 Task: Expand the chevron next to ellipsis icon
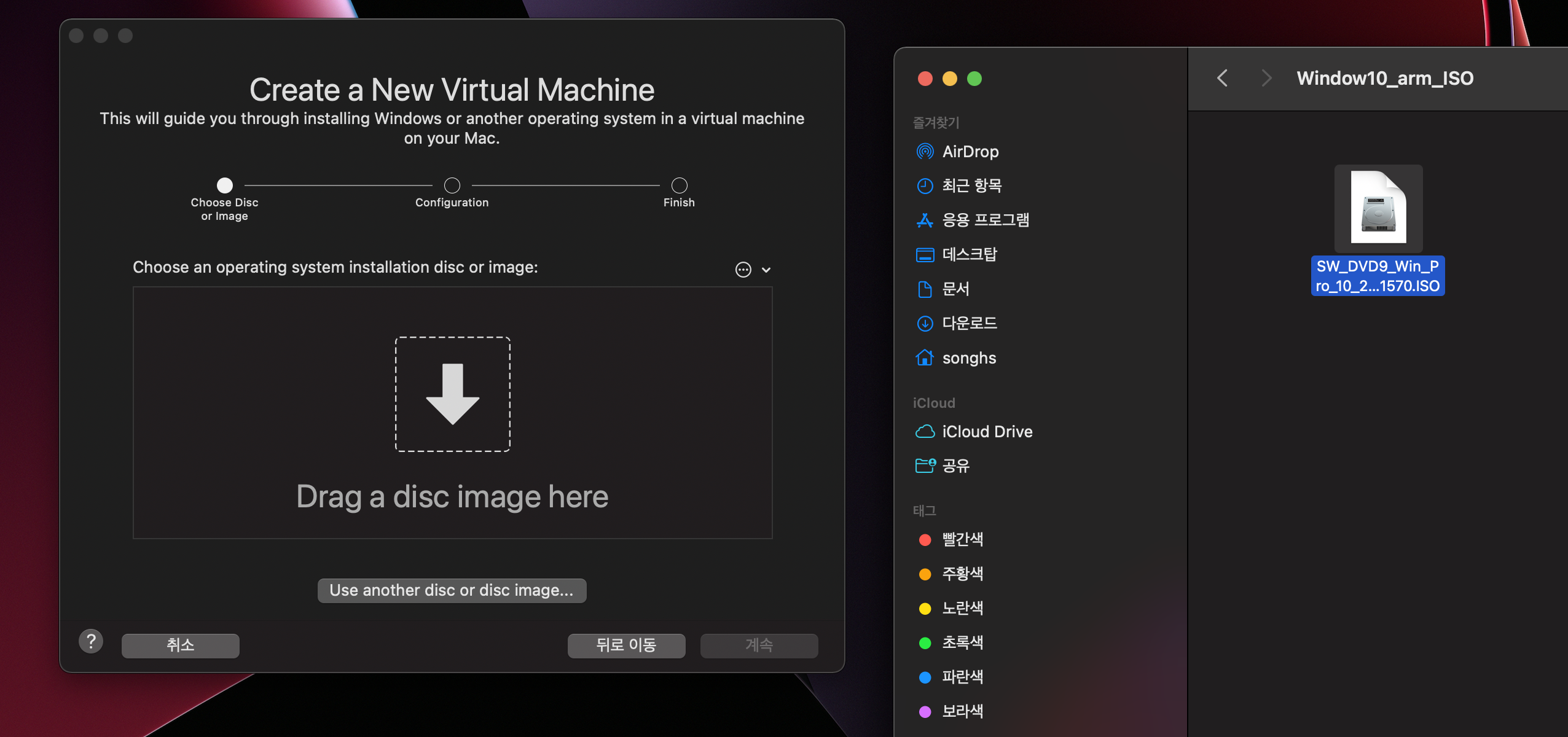click(x=766, y=270)
